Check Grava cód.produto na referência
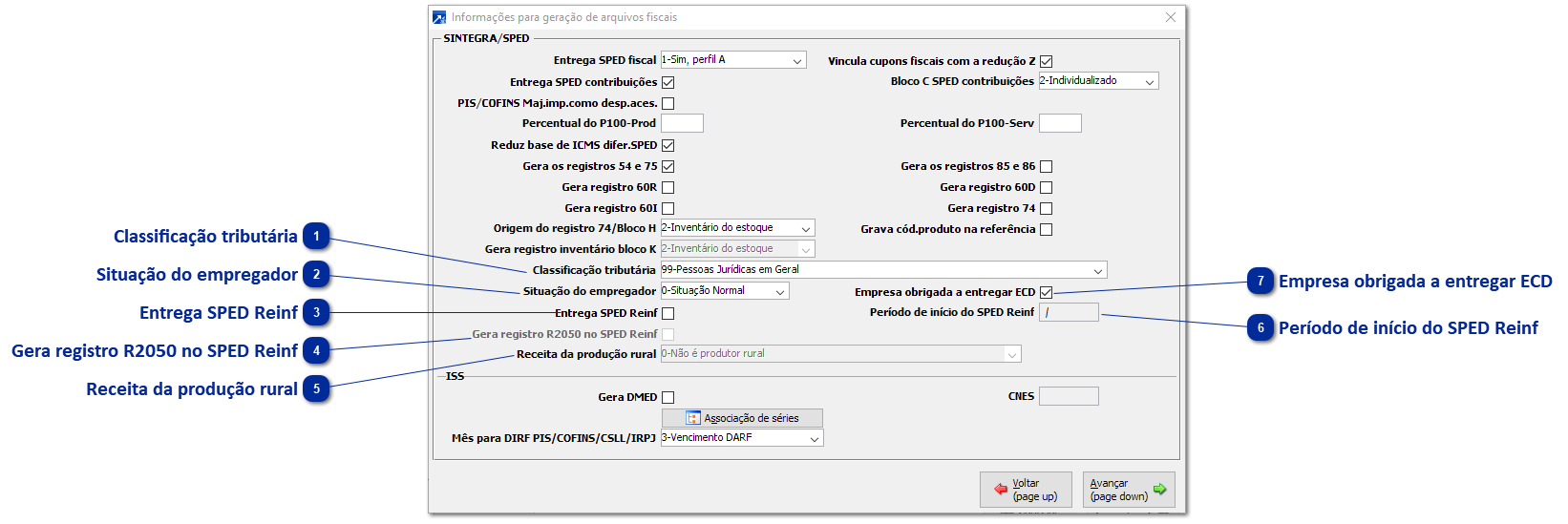 pyautogui.click(x=1047, y=230)
